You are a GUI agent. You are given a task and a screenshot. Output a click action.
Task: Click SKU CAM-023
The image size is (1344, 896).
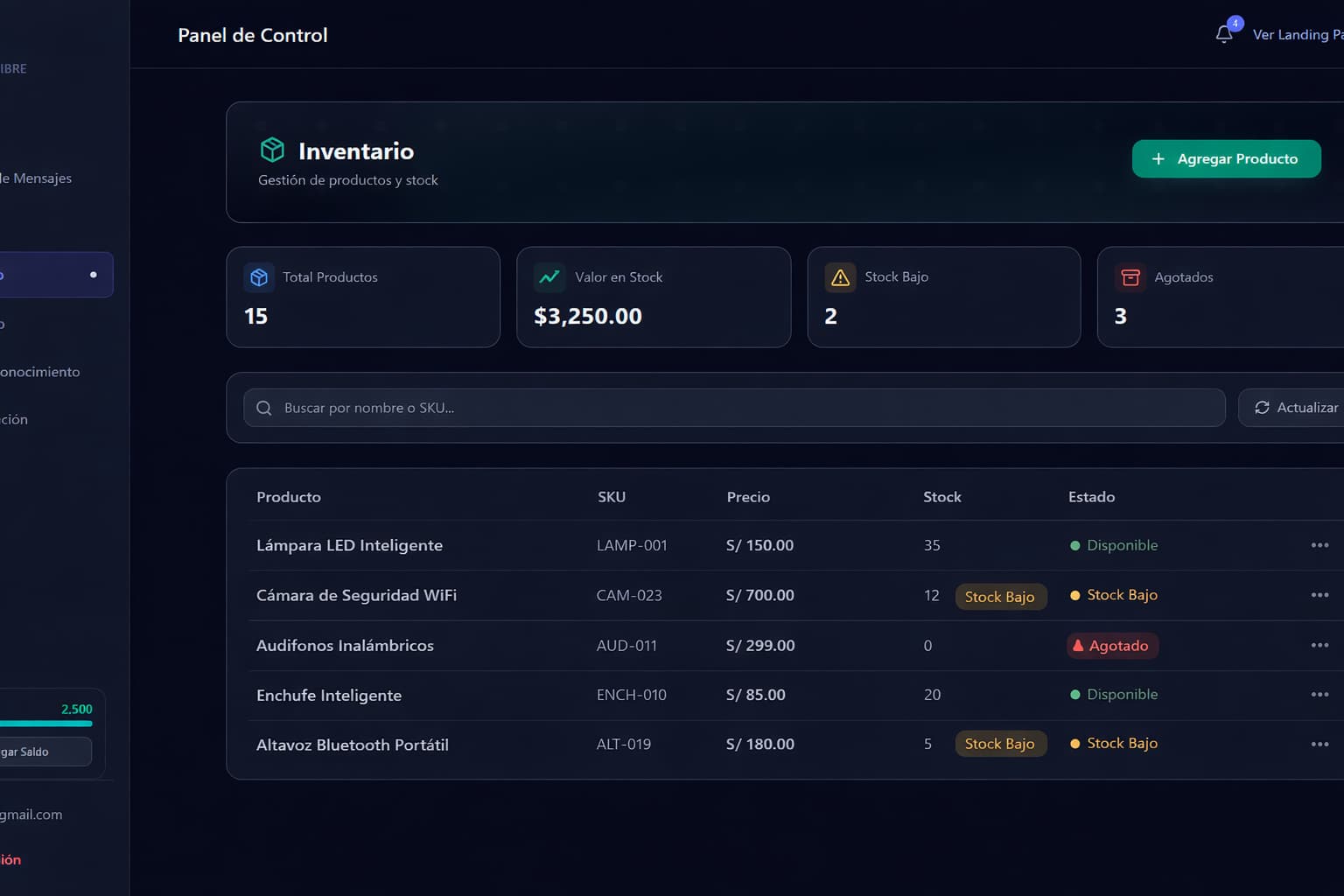point(629,595)
